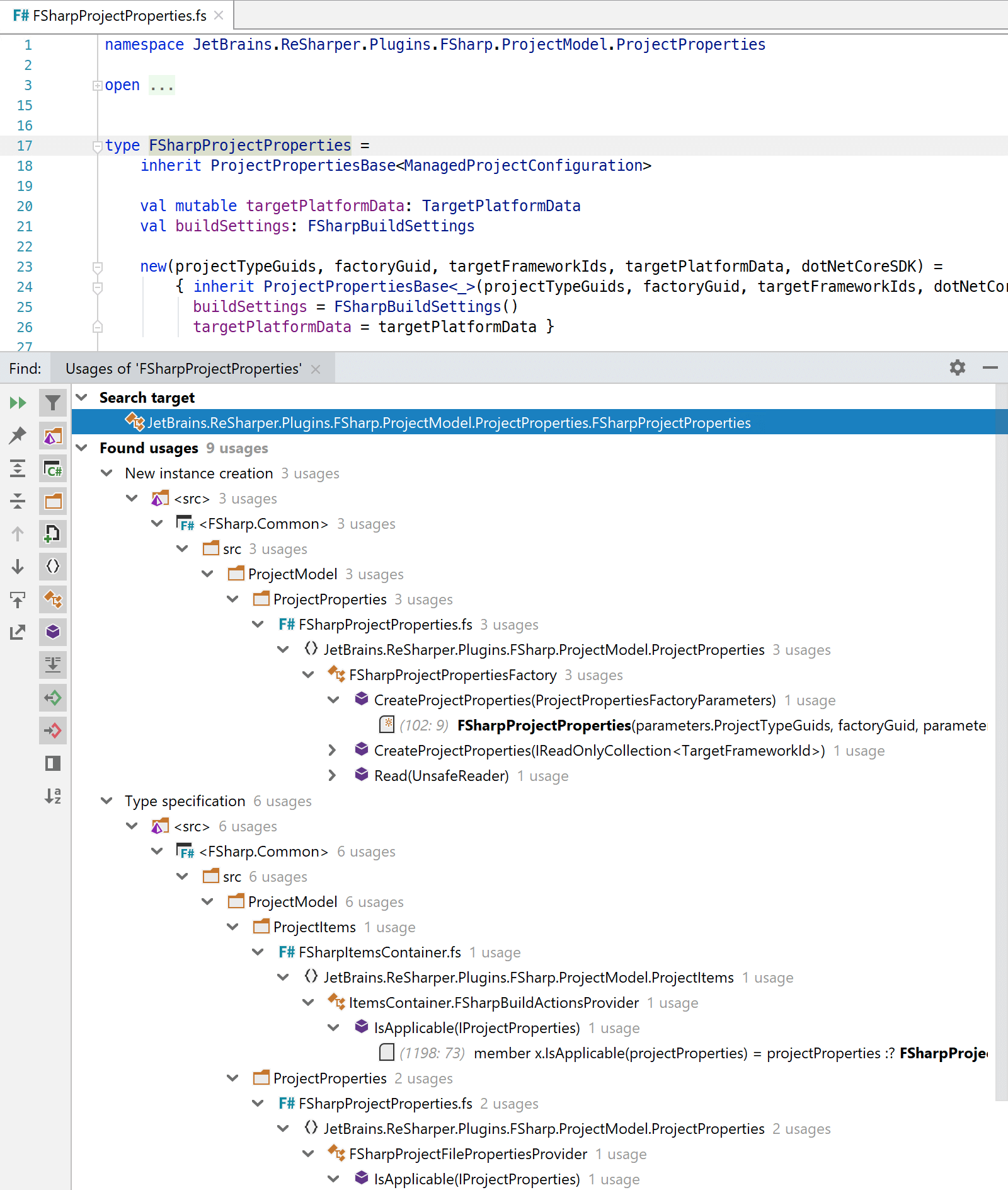Collapse the Found usages section
Image resolution: width=1008 pixels, height=1190 pixels.
coord(81,448)
